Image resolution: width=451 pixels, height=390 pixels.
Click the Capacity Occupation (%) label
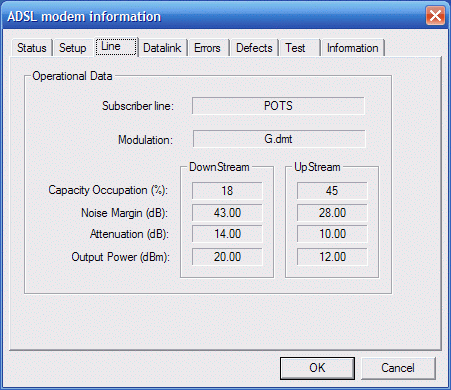point(108,190)
